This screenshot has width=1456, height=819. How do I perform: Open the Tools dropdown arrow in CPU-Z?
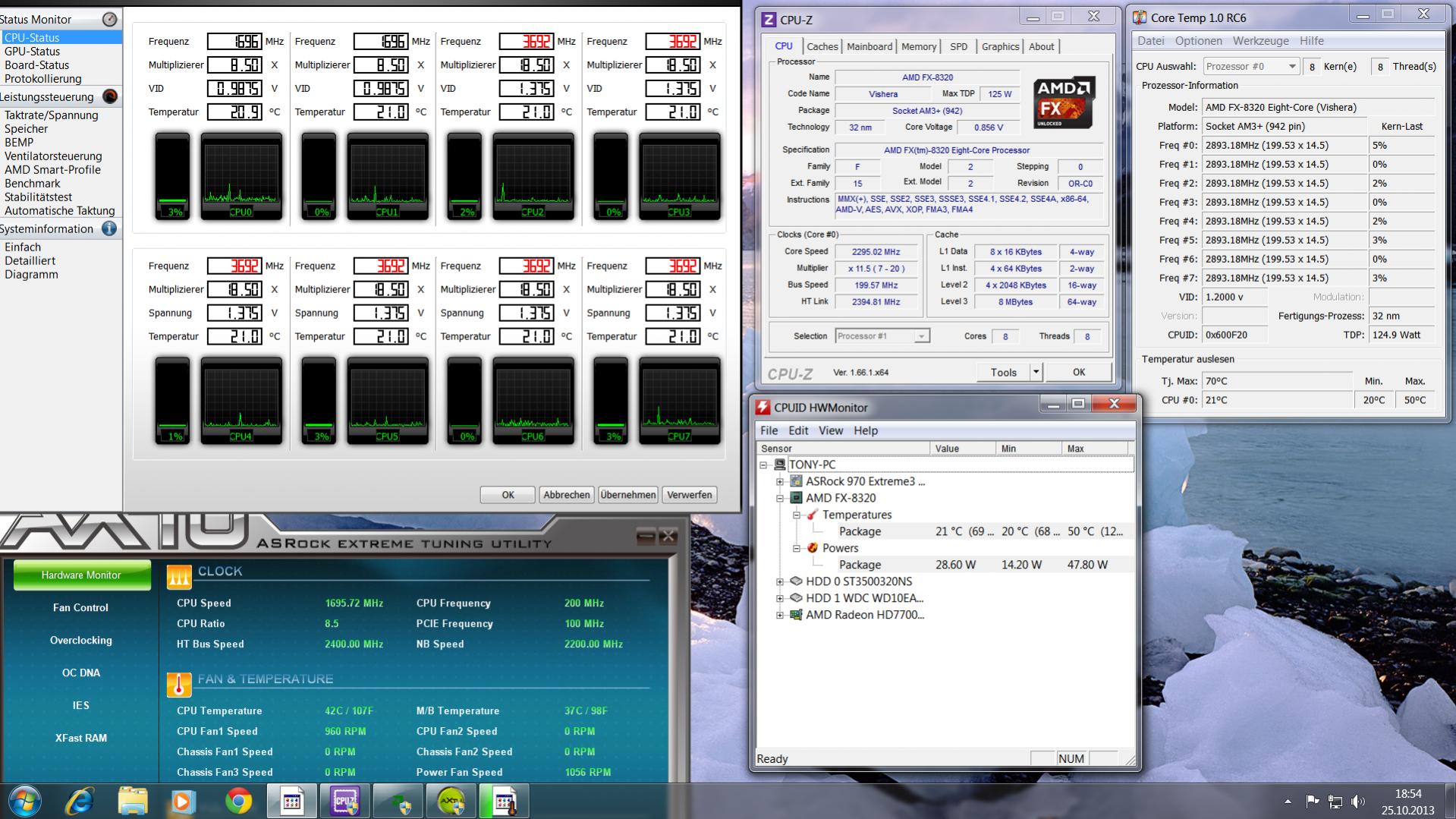1036,372
